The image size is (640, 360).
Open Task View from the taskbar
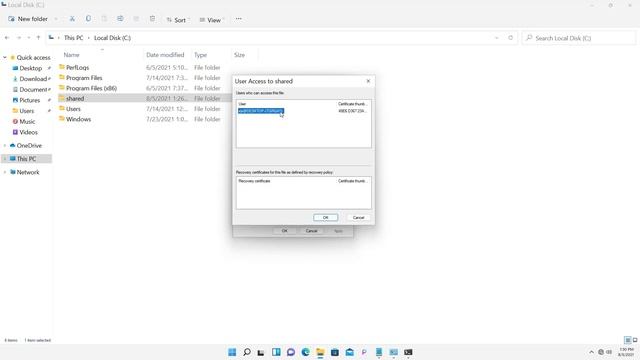[x=261, y=352]
